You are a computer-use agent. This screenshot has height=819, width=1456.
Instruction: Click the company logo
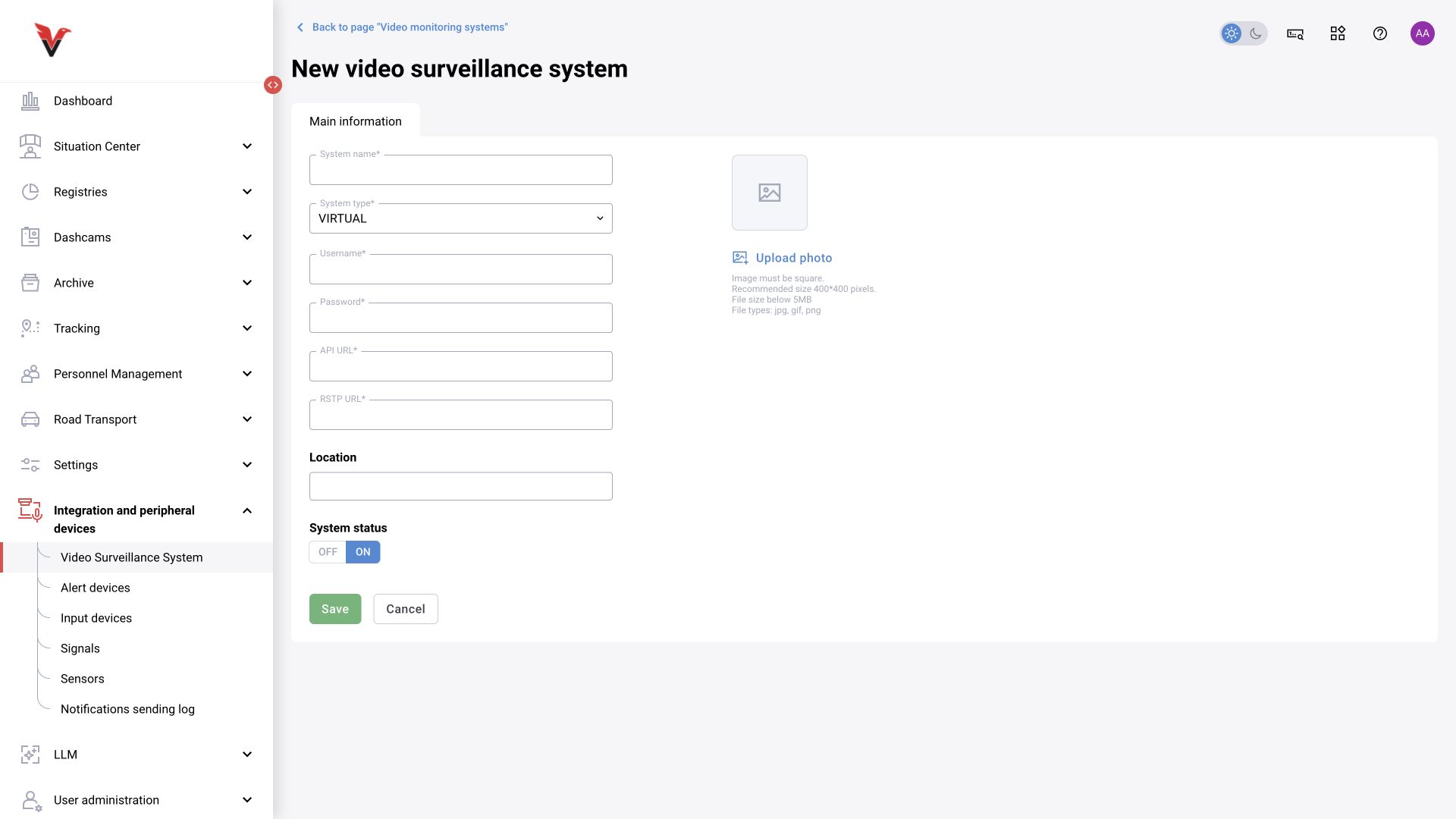pos(52,40)
